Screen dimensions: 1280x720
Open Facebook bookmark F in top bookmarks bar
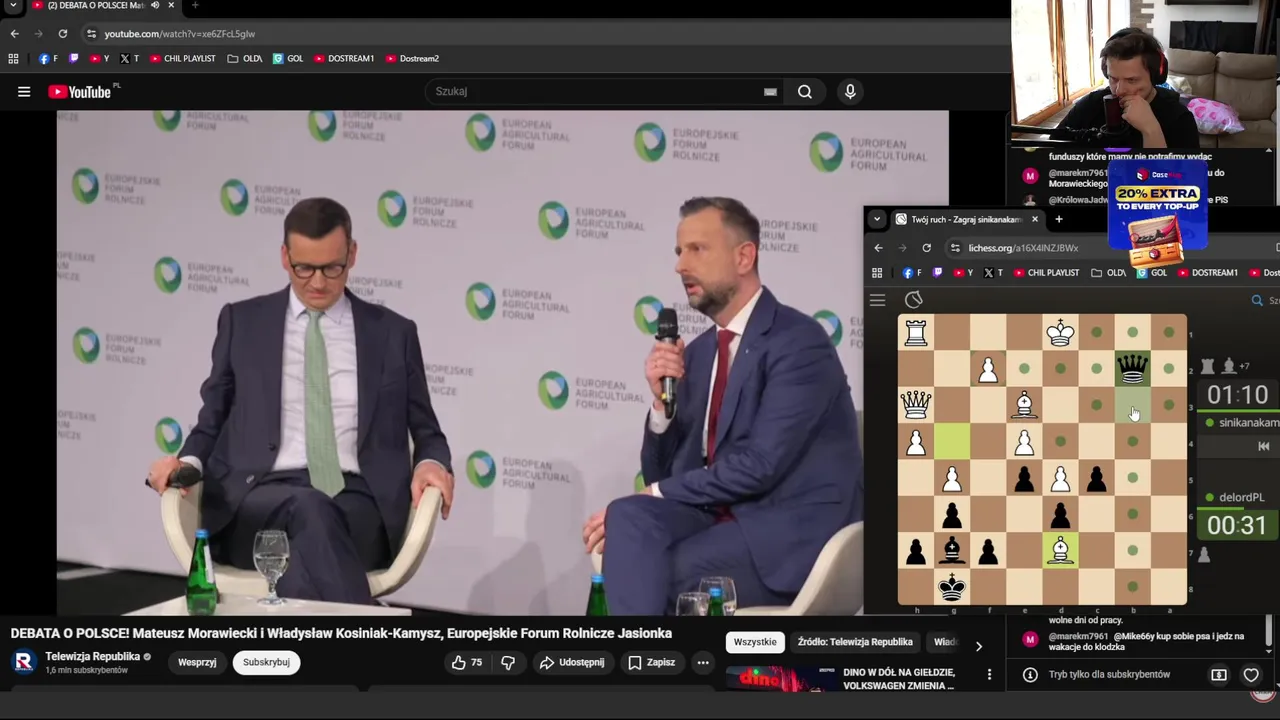tap(48, 59)
